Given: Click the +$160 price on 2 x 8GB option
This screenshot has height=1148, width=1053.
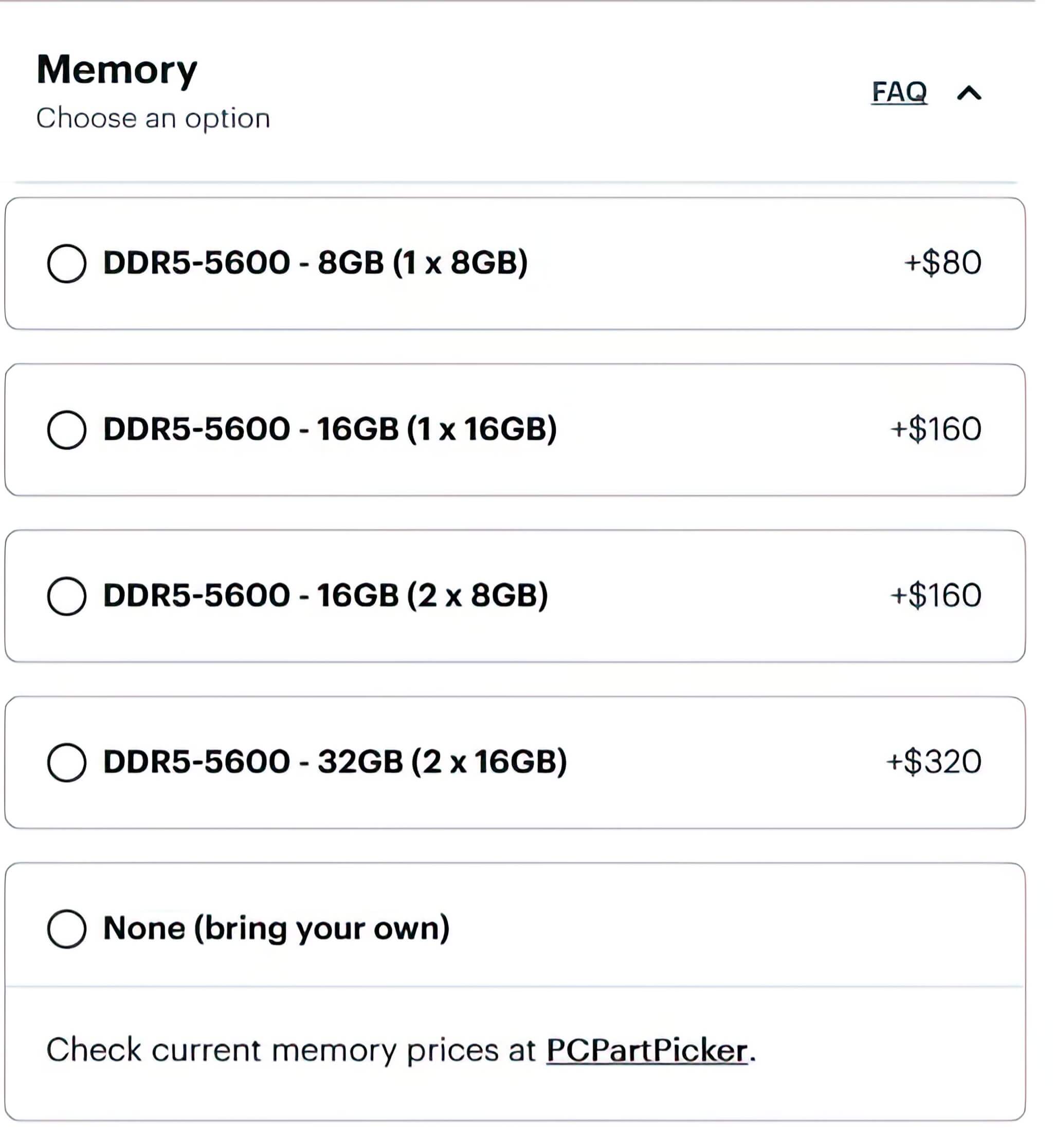Looking at the screenshot, I should [936, 595].
